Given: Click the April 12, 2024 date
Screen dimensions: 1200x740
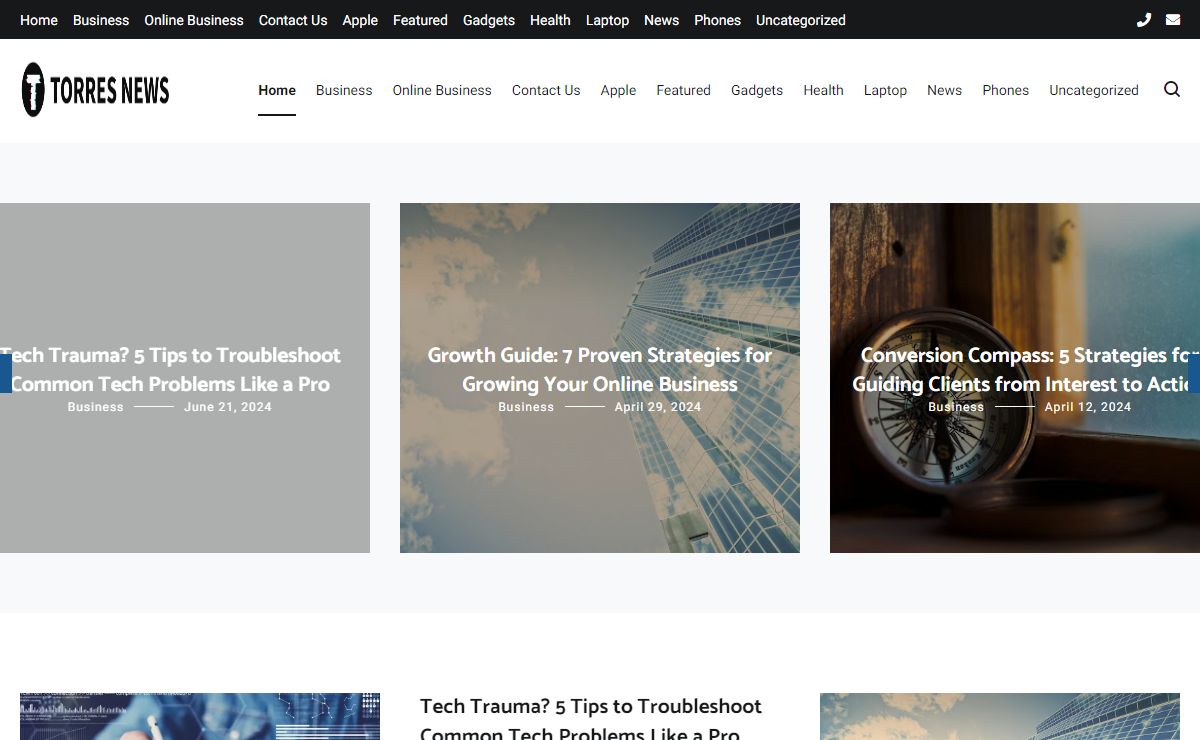Looking at the screenshot, I should pyautogui.click(x=1088, y=407).
